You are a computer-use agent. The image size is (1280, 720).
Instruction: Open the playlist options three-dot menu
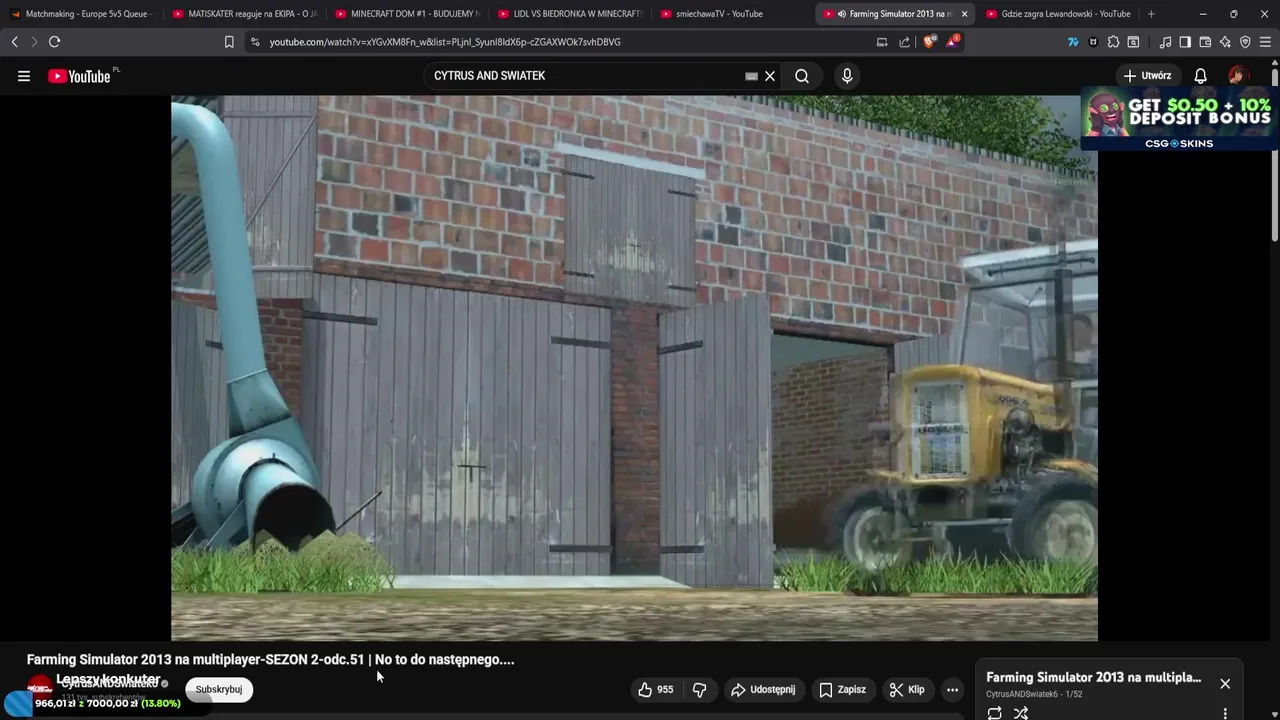pyautogui.click(x=1225, y=713)
